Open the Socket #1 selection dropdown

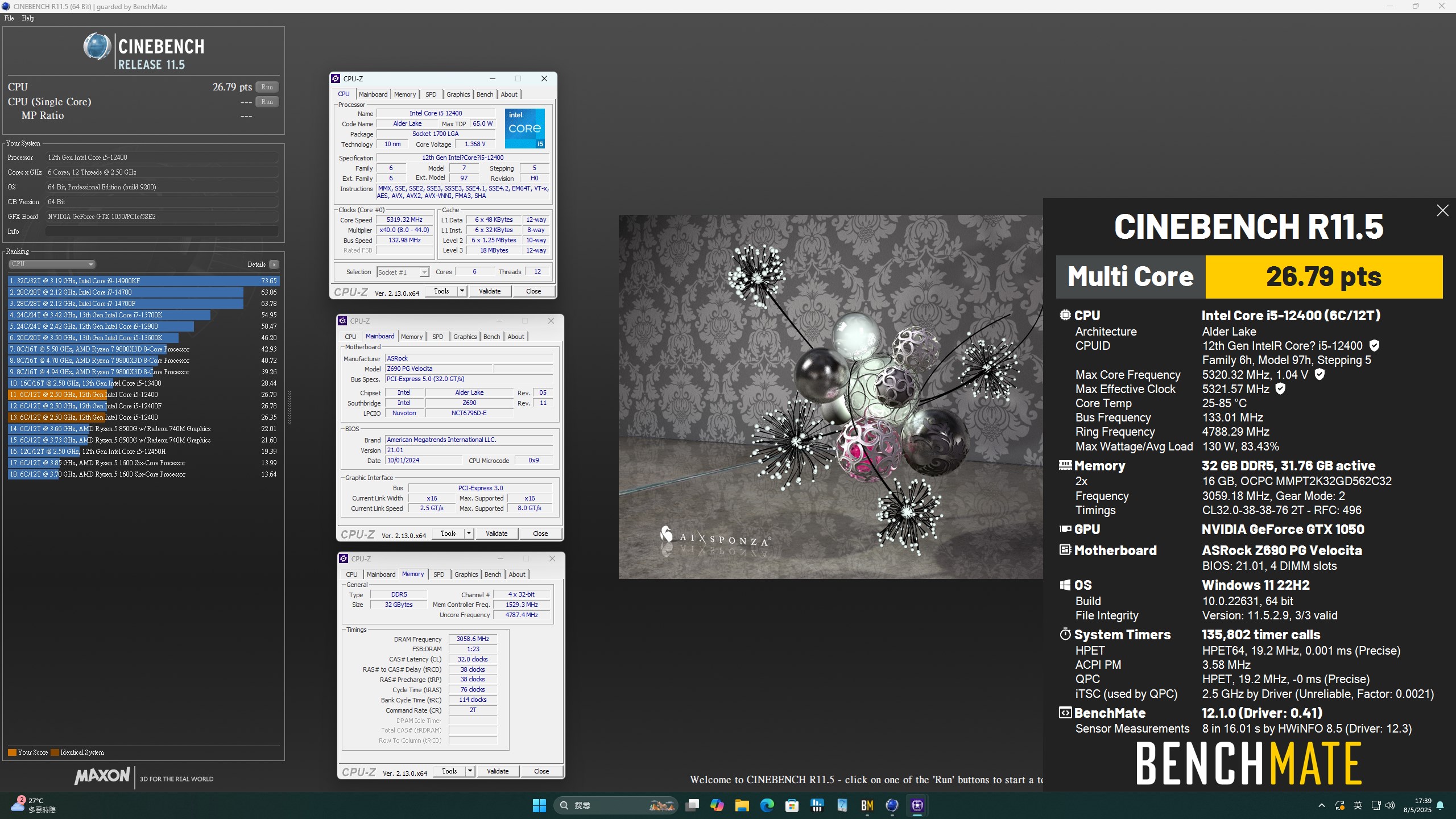(403, 272)
